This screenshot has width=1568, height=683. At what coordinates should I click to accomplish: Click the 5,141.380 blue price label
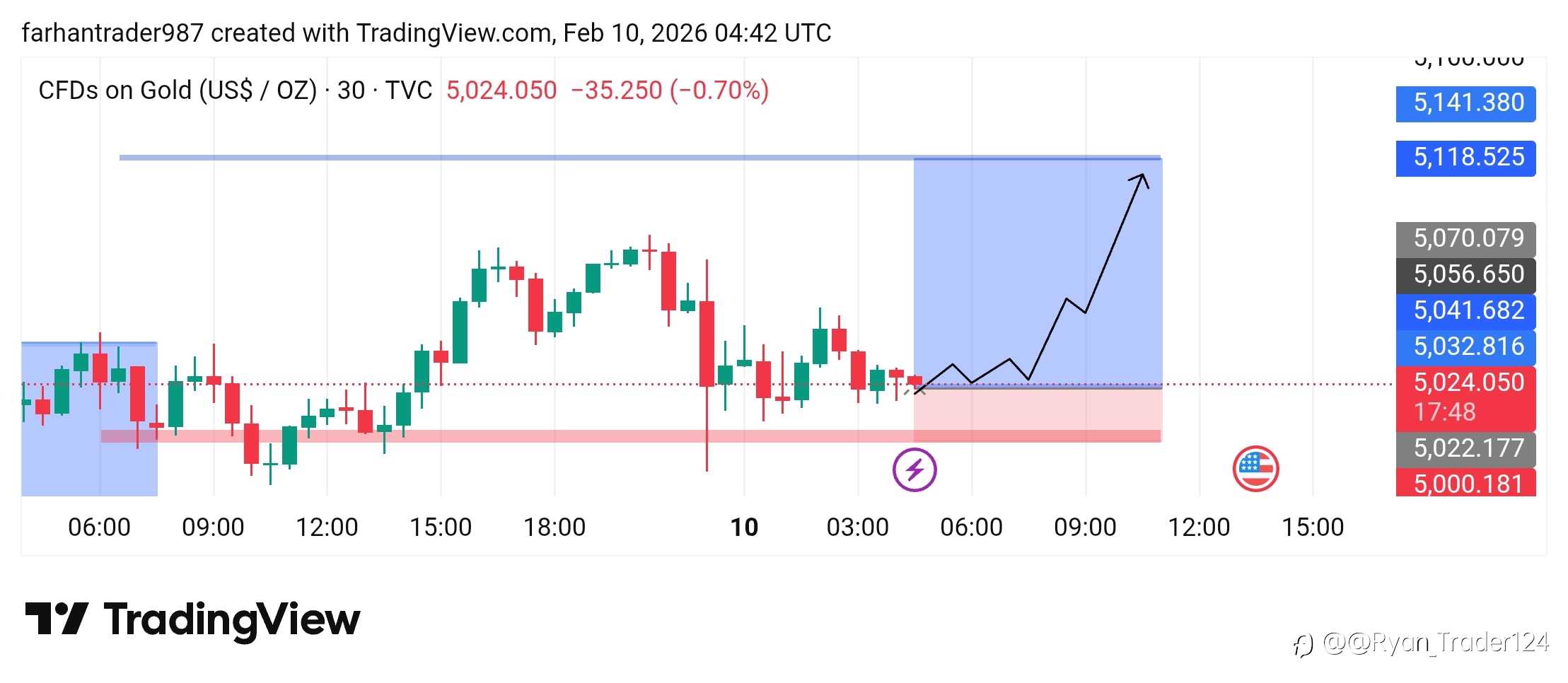coord(1465,103)
